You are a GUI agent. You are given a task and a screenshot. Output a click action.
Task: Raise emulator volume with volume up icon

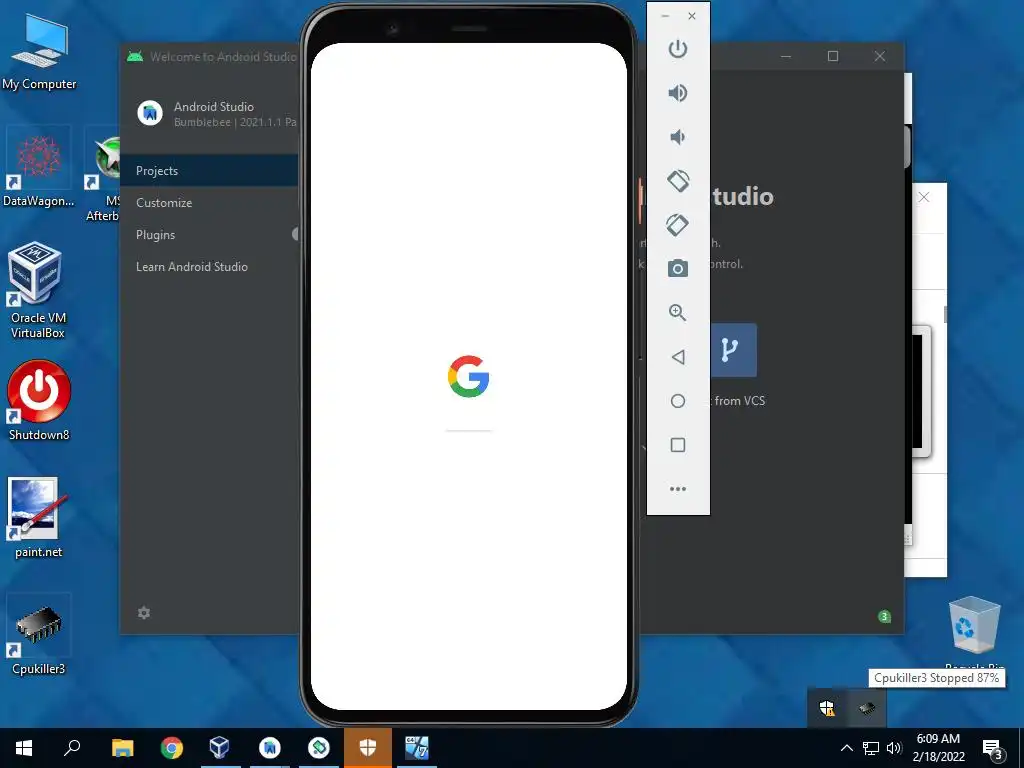tap(678, 93)
